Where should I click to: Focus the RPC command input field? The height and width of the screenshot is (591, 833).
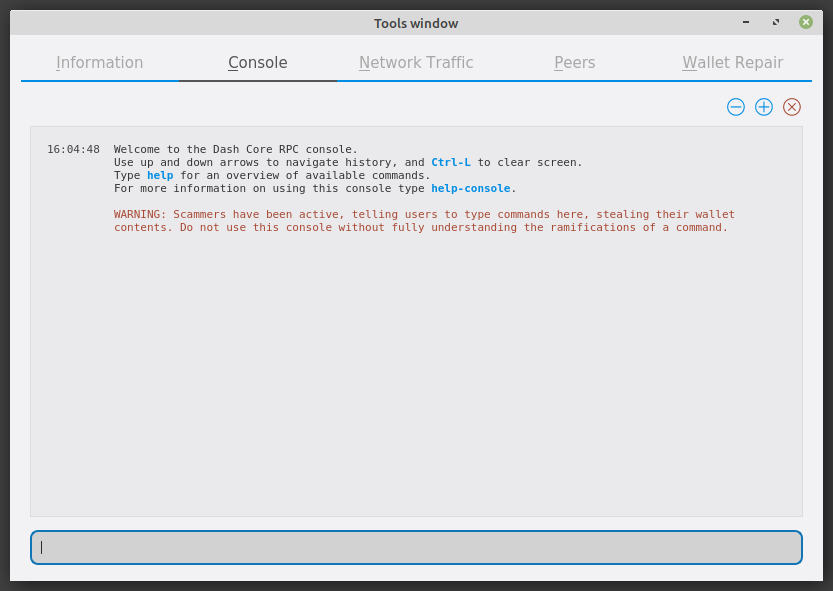(416, 547)
